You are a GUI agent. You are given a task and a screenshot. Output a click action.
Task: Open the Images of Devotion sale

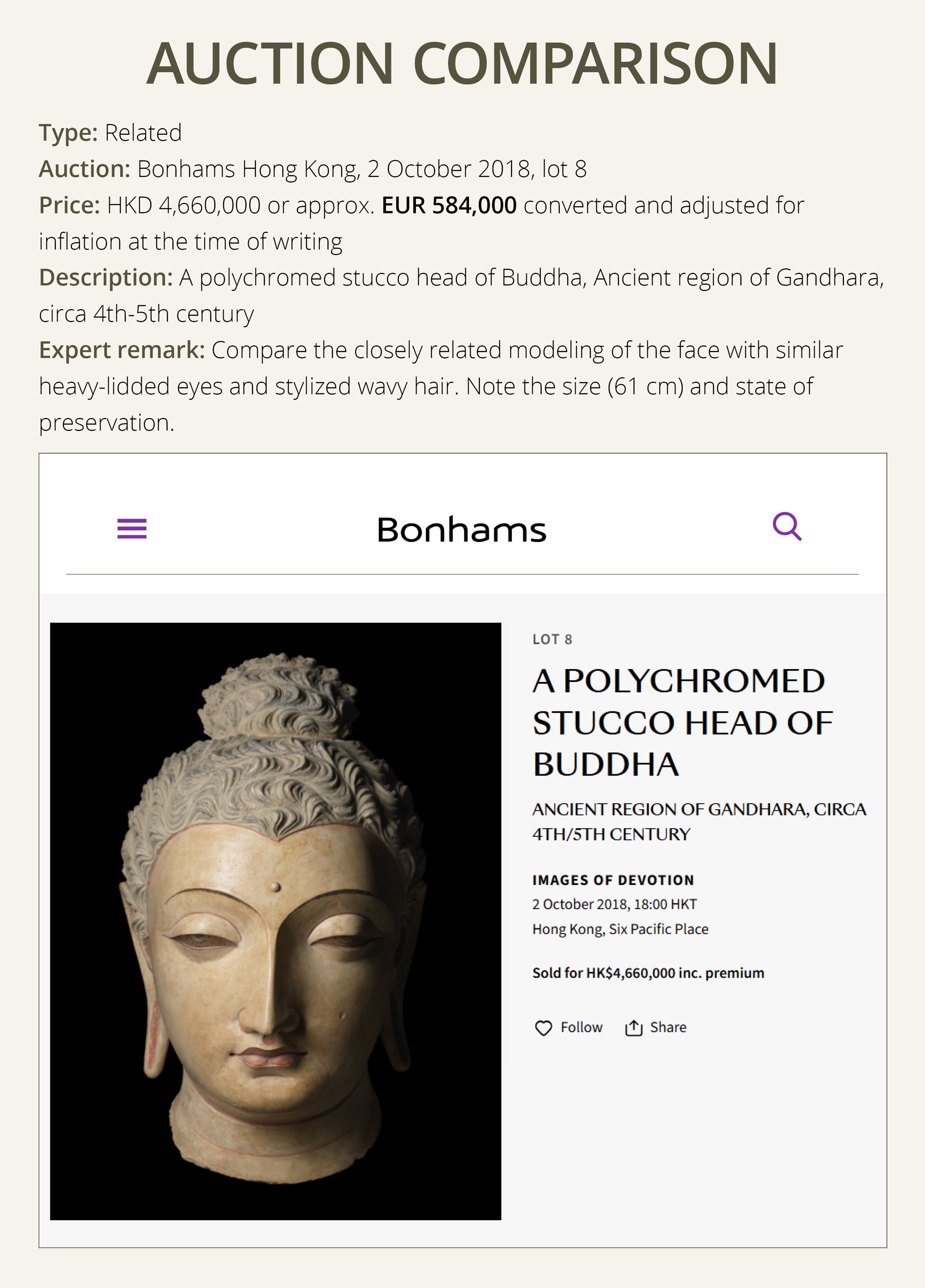click(613, 880)
